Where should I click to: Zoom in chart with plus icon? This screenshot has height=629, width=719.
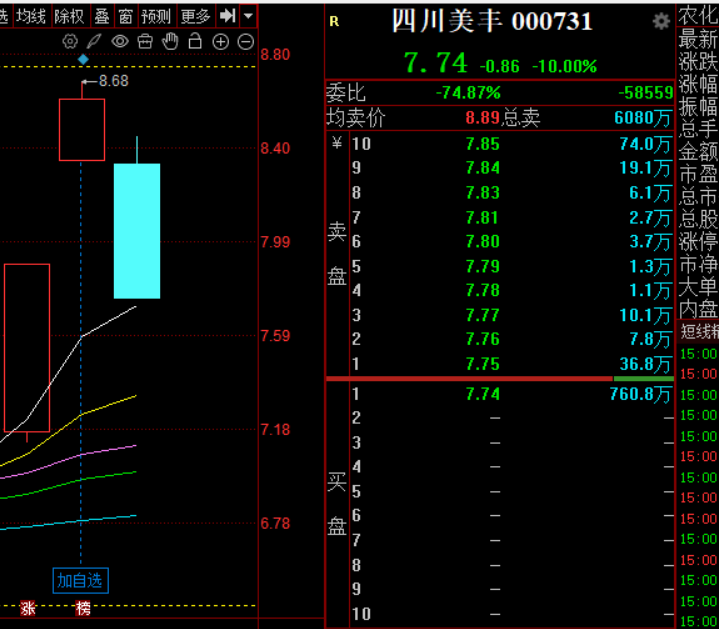[x=221, y=42]
